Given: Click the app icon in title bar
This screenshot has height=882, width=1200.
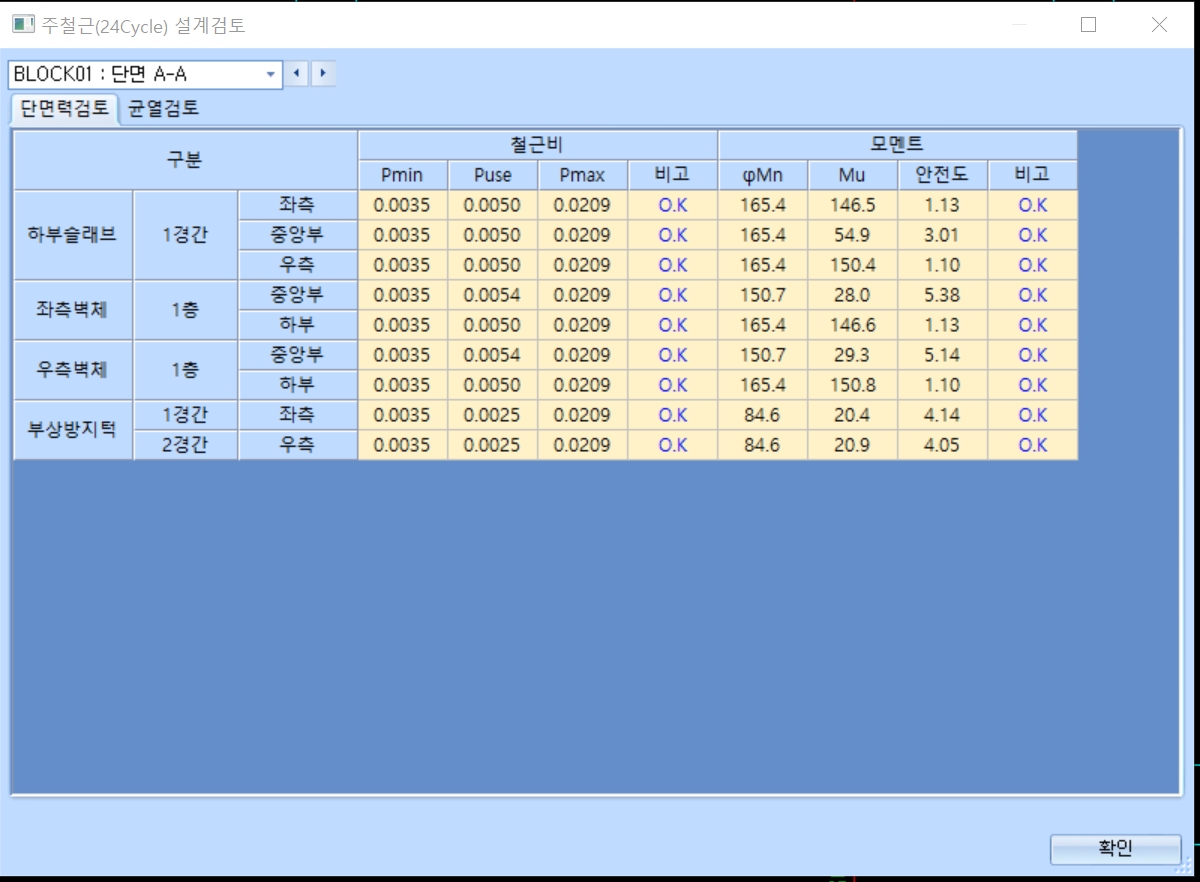Looking at the screenshot, I should [x=23, y=25].
